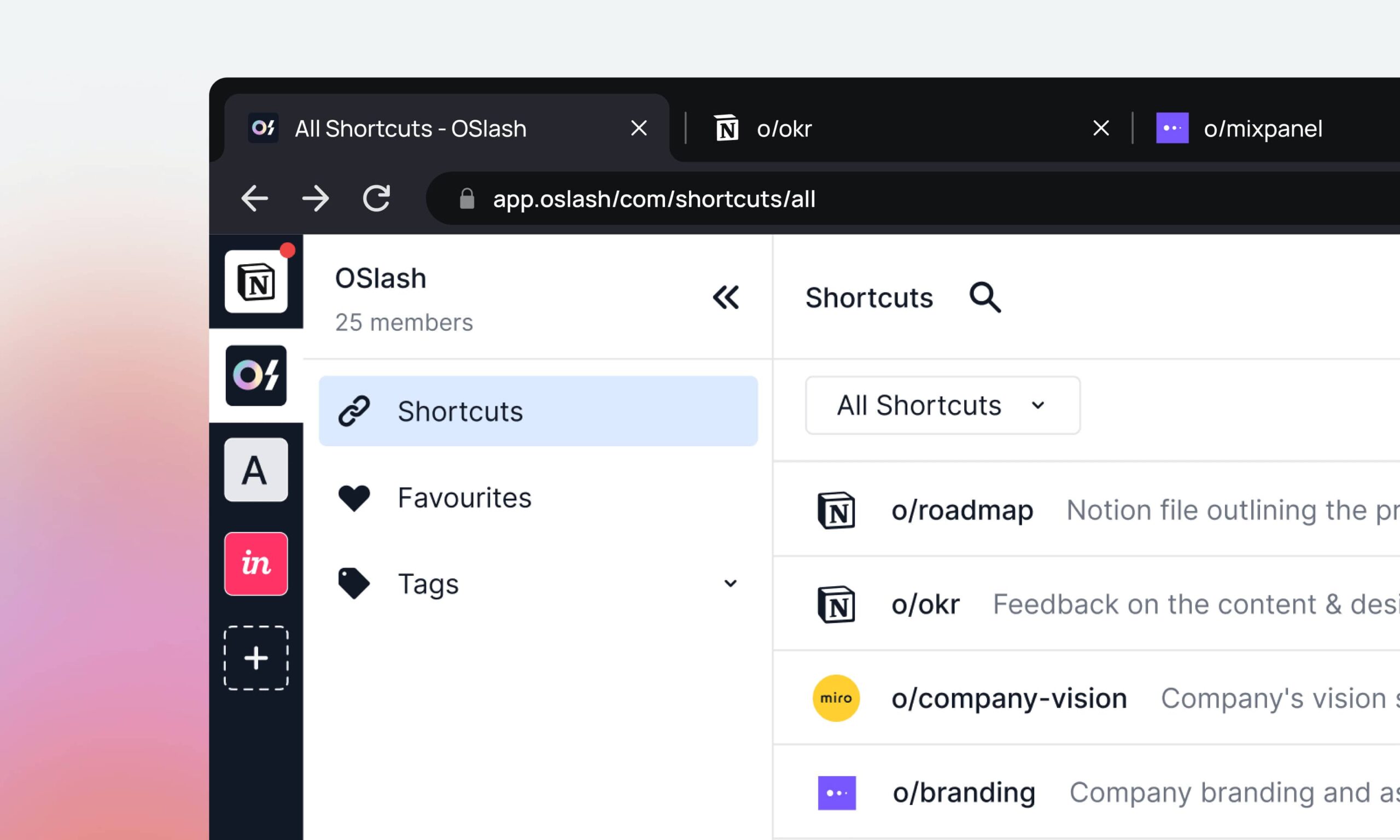Click the link icon beside Shortcuts
The width and height of the screenshot is (1400, 840).
[x=354, y=411]
